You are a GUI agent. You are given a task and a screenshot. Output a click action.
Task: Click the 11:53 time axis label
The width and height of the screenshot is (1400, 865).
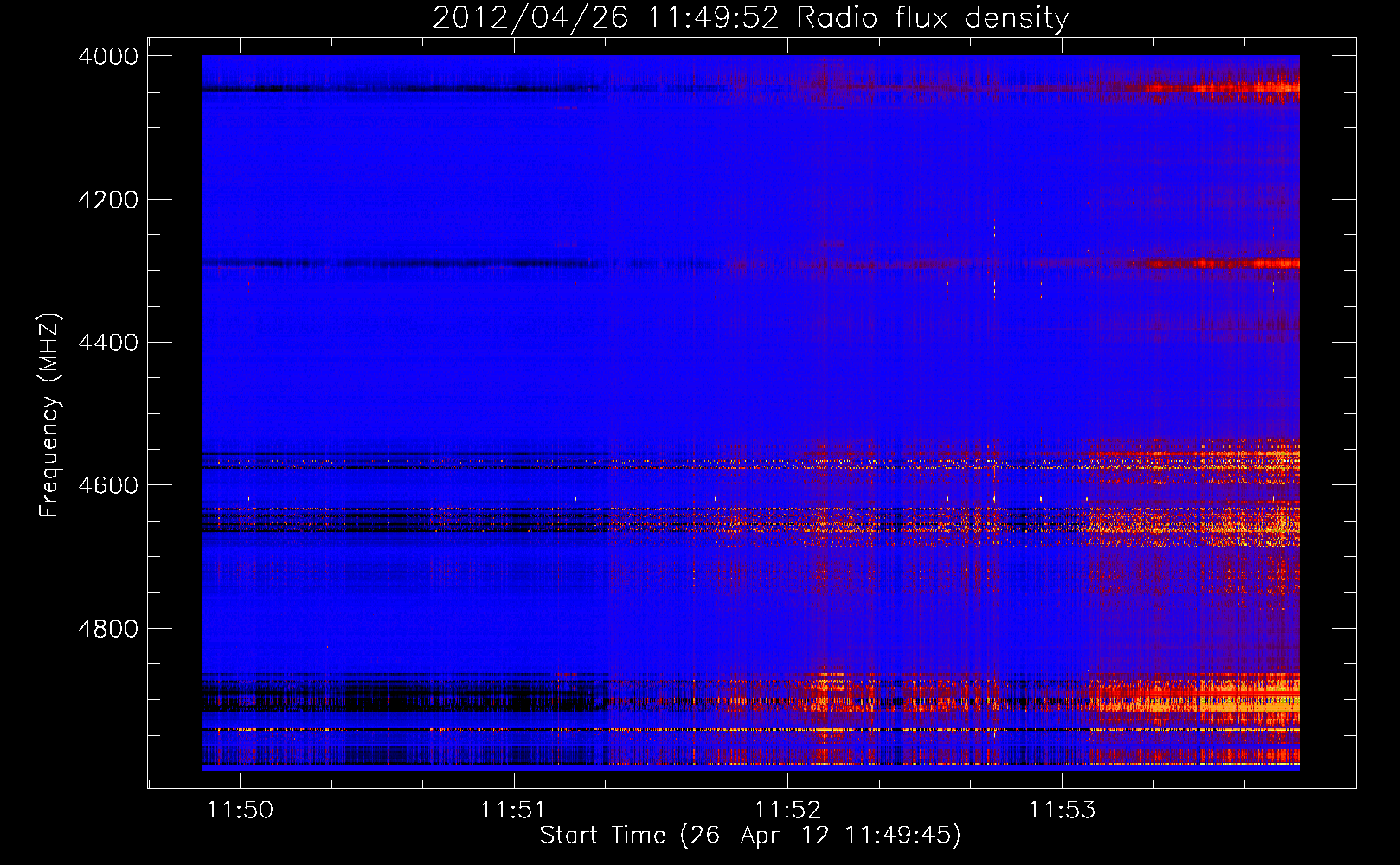click(x=1062, y=810)
